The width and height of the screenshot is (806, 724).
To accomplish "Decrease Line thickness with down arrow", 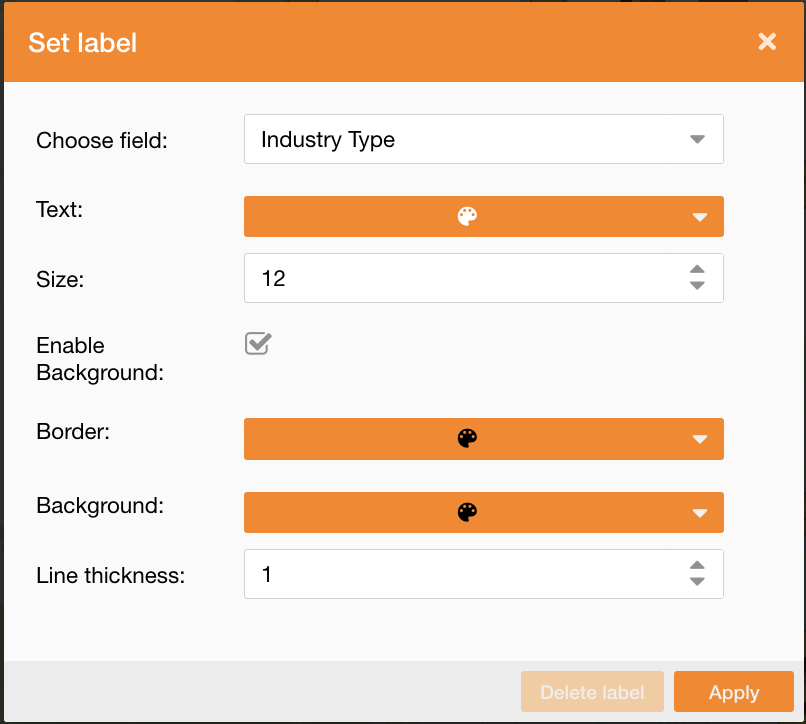I will tap(697, 582).
